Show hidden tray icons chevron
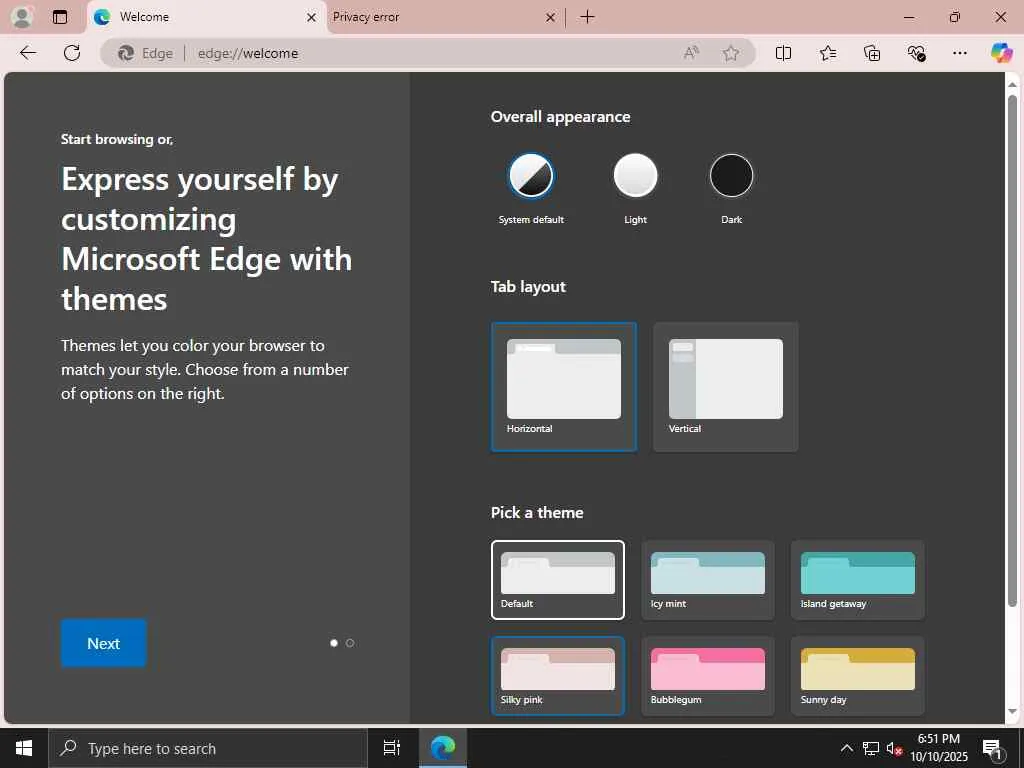Screen dimensions: 1024x768 846,748
